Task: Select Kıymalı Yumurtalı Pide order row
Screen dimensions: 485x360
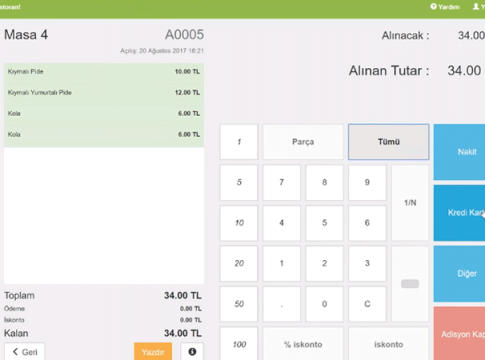Action: click(x=104, y=93)
